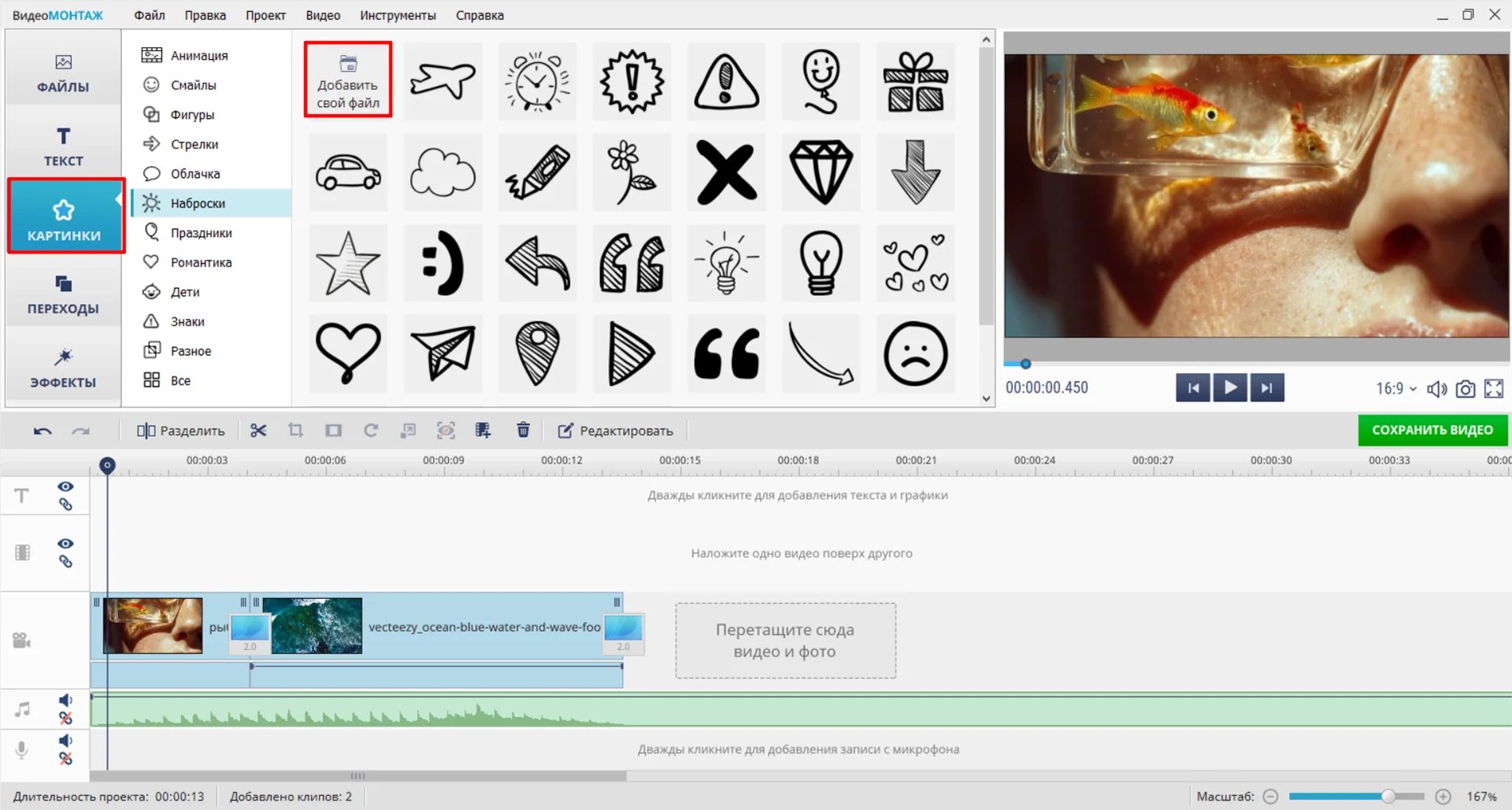Click the undo arrow icon

click(43, 431)
